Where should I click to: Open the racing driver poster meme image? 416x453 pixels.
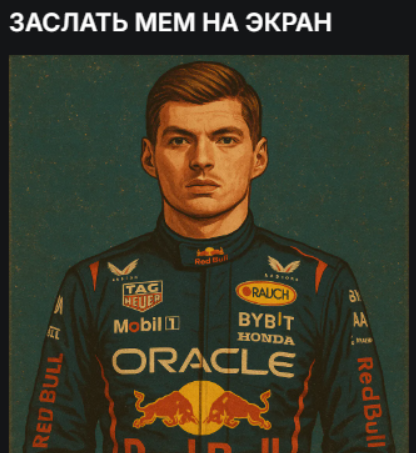pos(209,254)
